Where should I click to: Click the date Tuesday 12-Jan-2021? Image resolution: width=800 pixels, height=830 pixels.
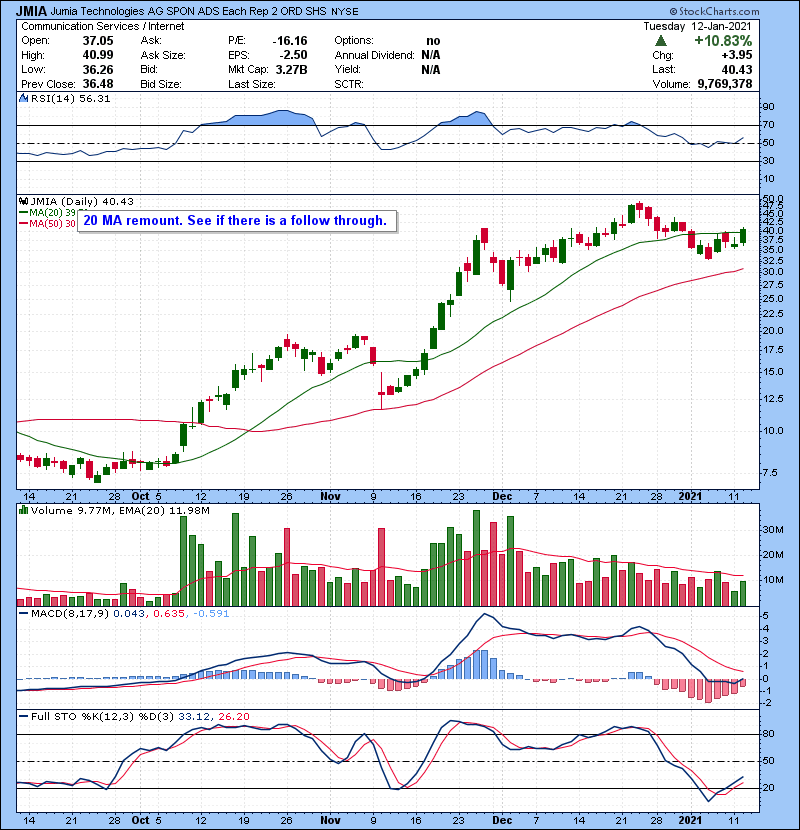pyautogui.click(x=697, y=26)
